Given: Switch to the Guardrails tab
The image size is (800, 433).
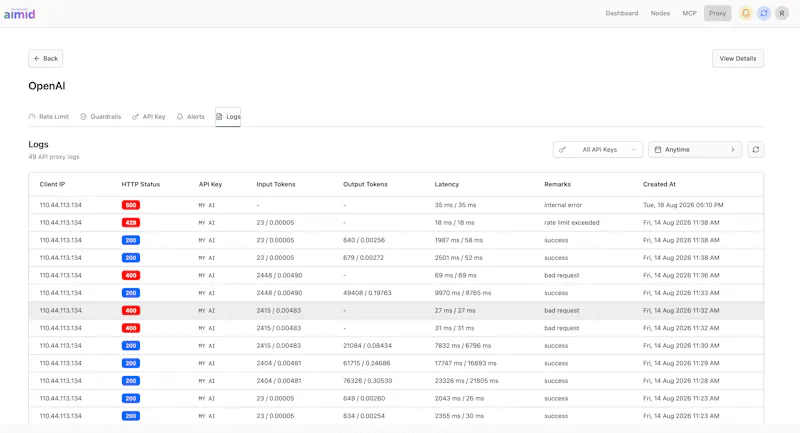Looking at the screenshot, I should pyautogui.click(x=101, y=117).
